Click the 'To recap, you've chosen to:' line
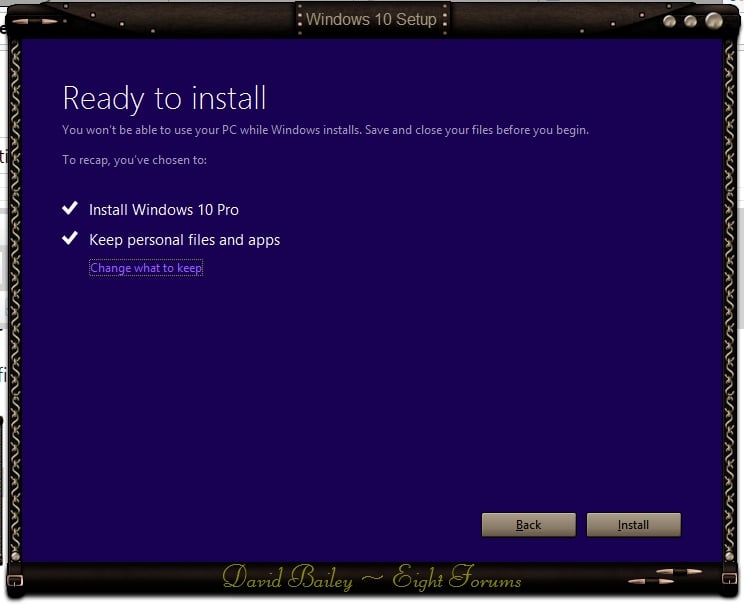The image size is (744, 604). (x=134, y=160)
